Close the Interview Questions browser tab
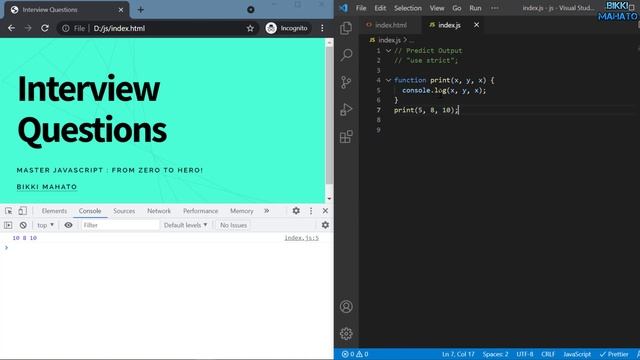 (x=121, y=9)
